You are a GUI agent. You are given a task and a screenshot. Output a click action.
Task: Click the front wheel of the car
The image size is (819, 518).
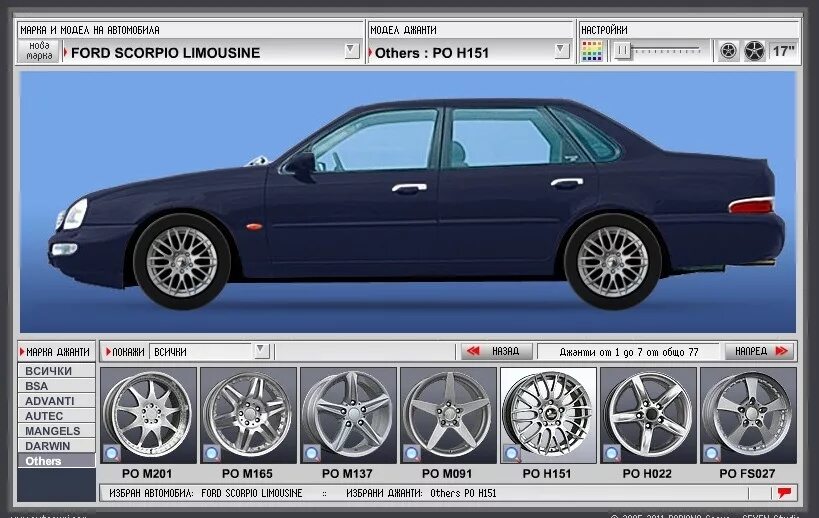tap(182, 261)
